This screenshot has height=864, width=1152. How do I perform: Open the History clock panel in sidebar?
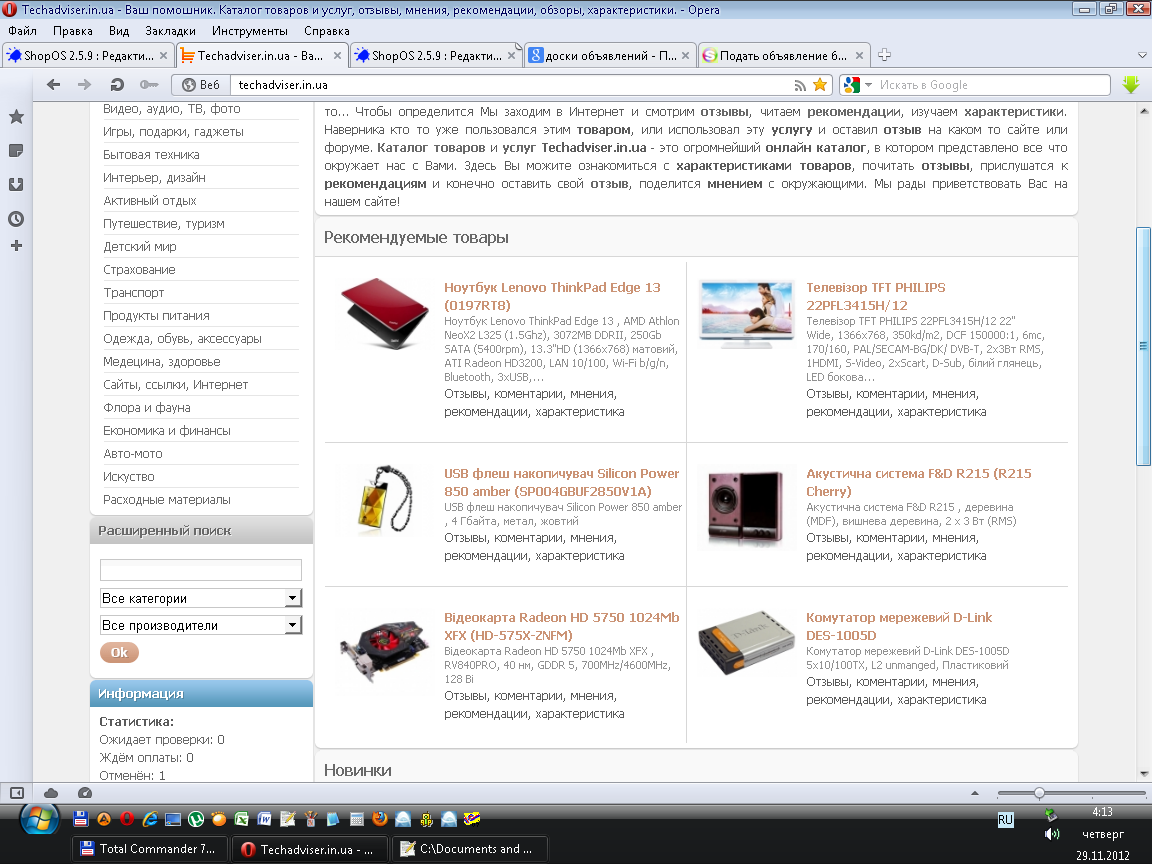[x=16, y=219]
